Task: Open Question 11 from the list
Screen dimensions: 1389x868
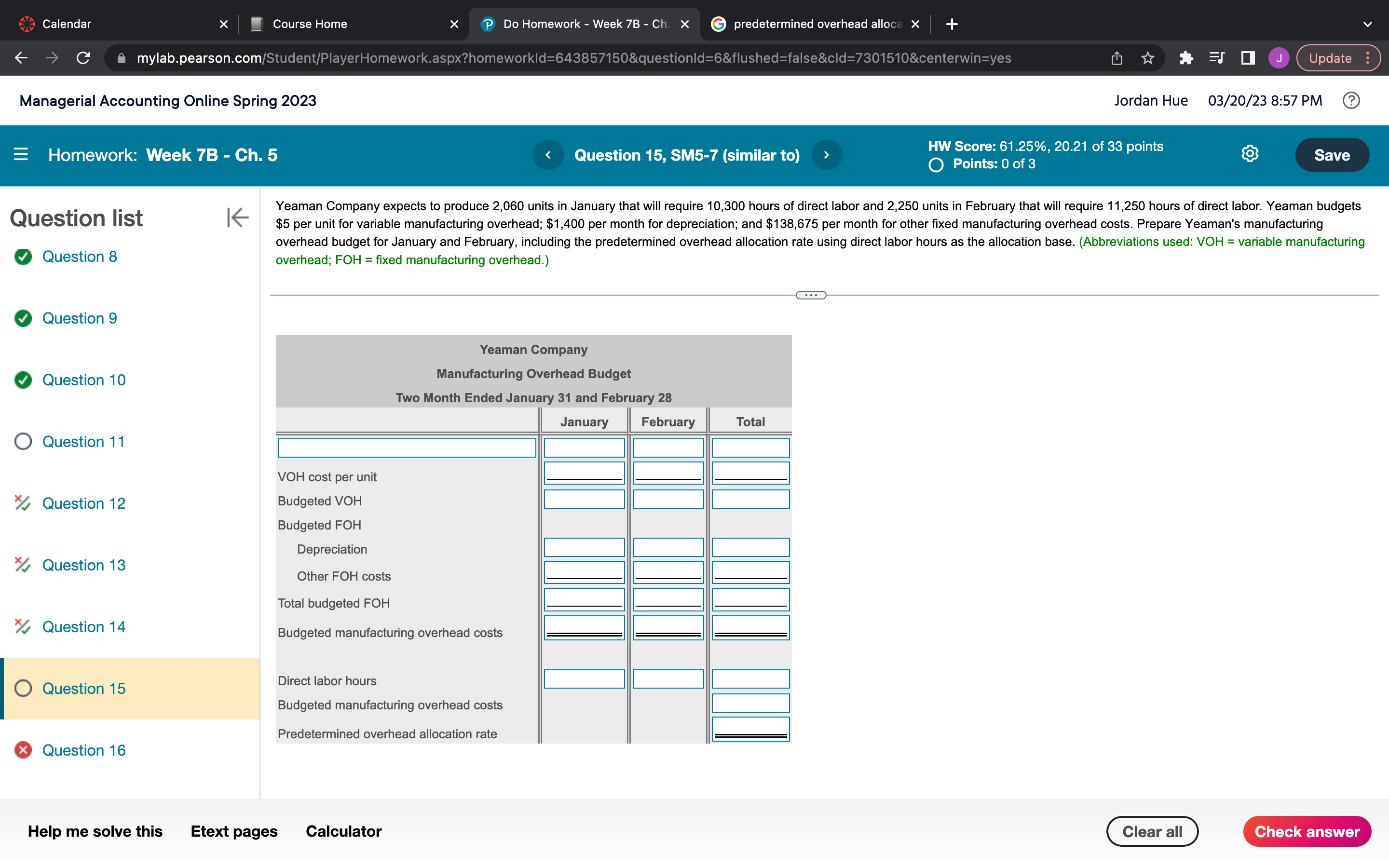Action: click(x=83, y=441)
